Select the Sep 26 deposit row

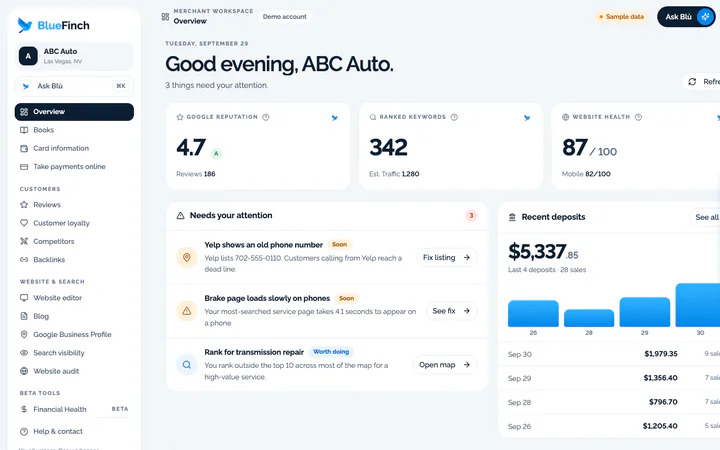(609, 426)
